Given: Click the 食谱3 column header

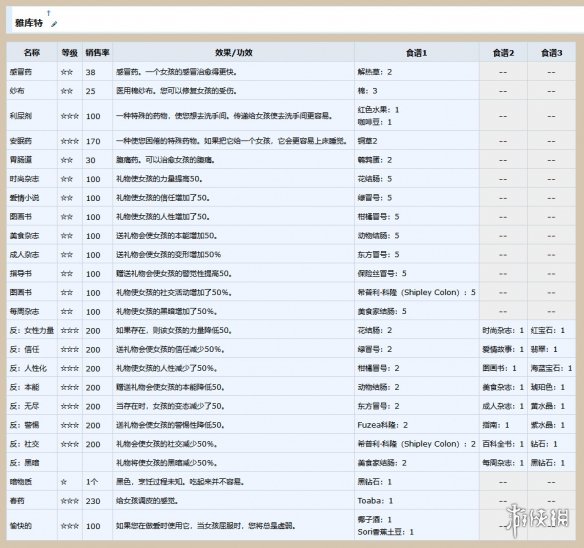Looking at the screenshot, I should pos(552,53).
